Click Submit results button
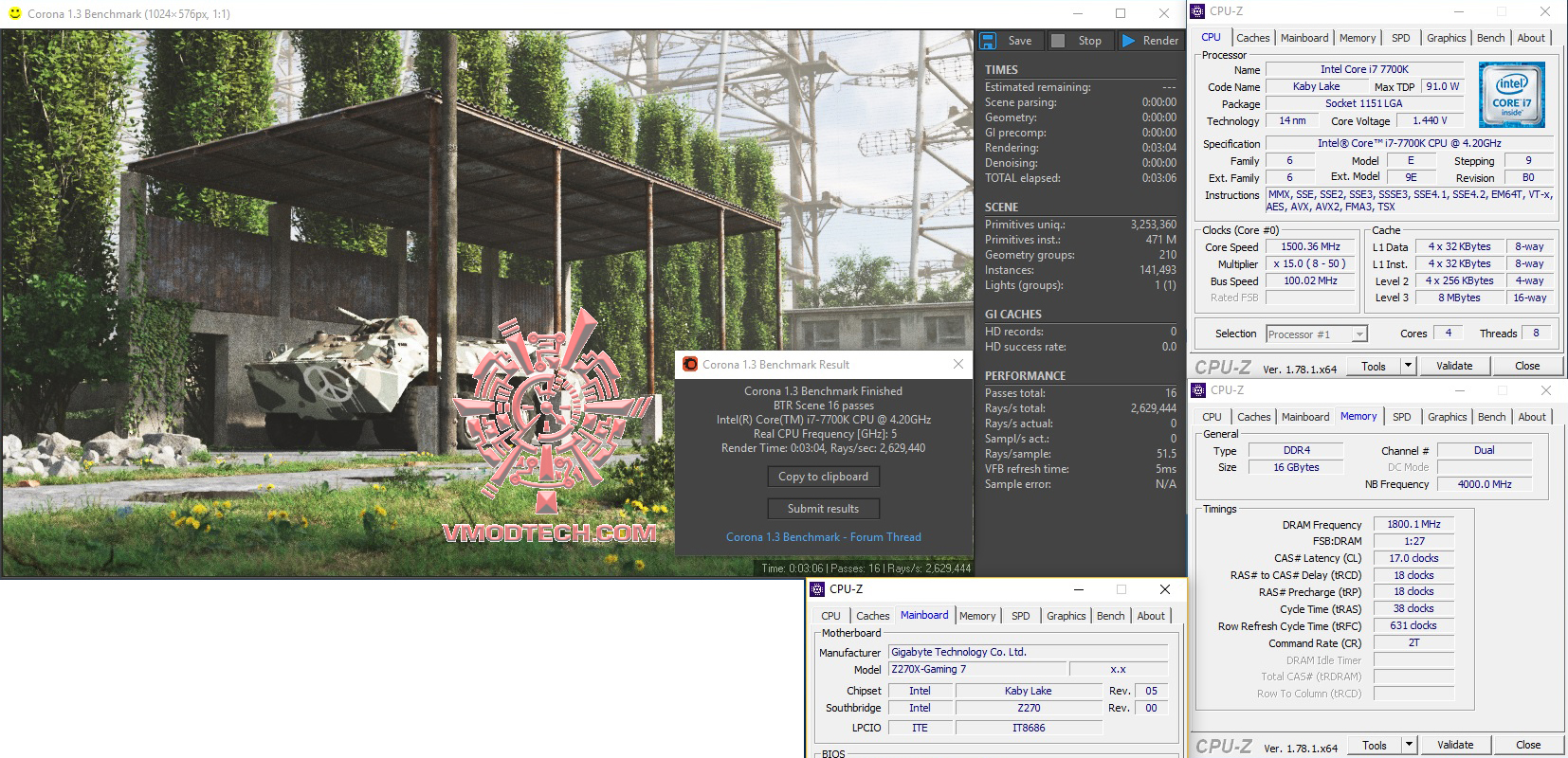Viewport: 1568px width, 758px height. click(x=823, y=509)
